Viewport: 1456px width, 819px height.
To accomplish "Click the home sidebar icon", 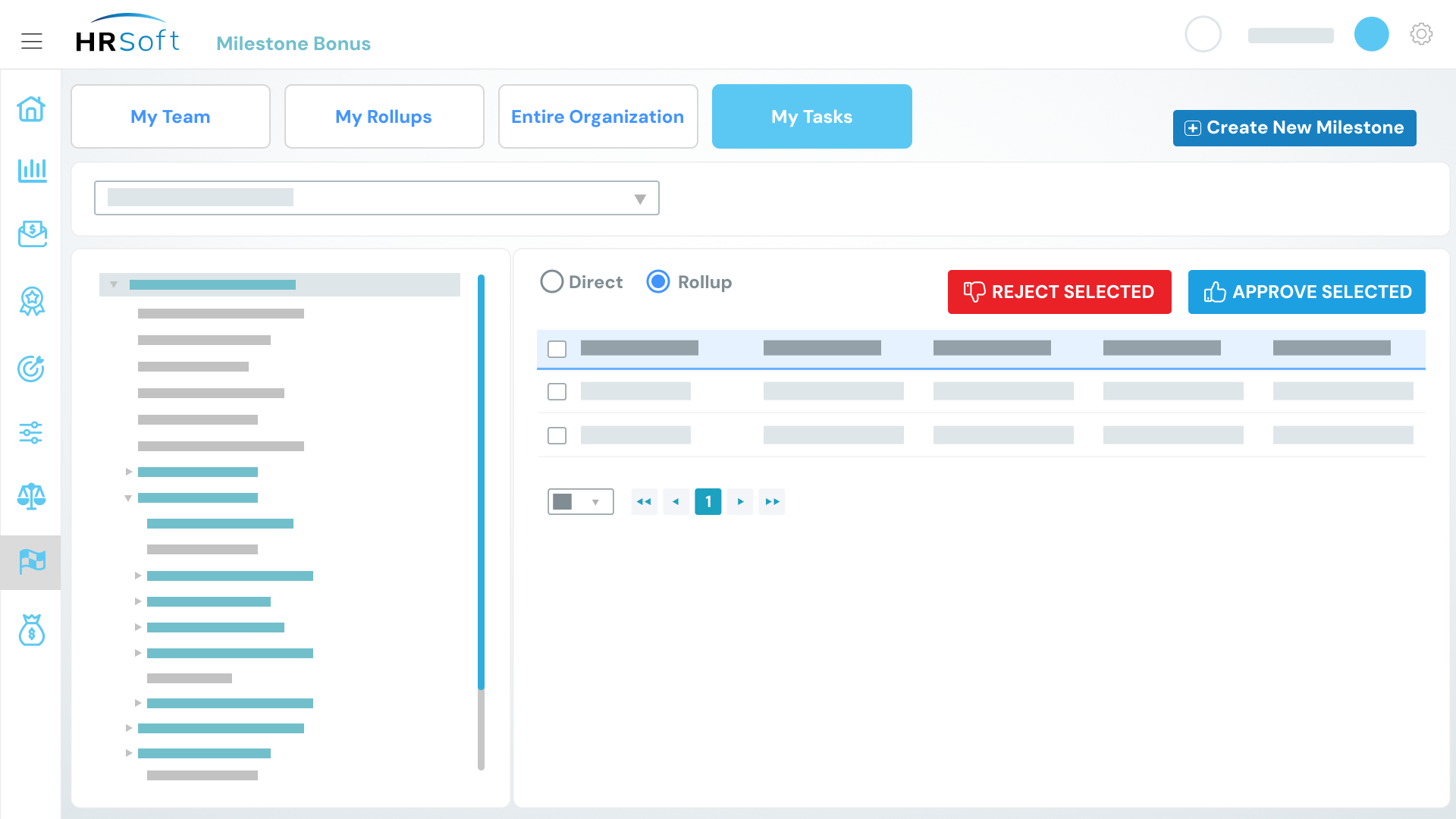I will (x=31, y=109).
